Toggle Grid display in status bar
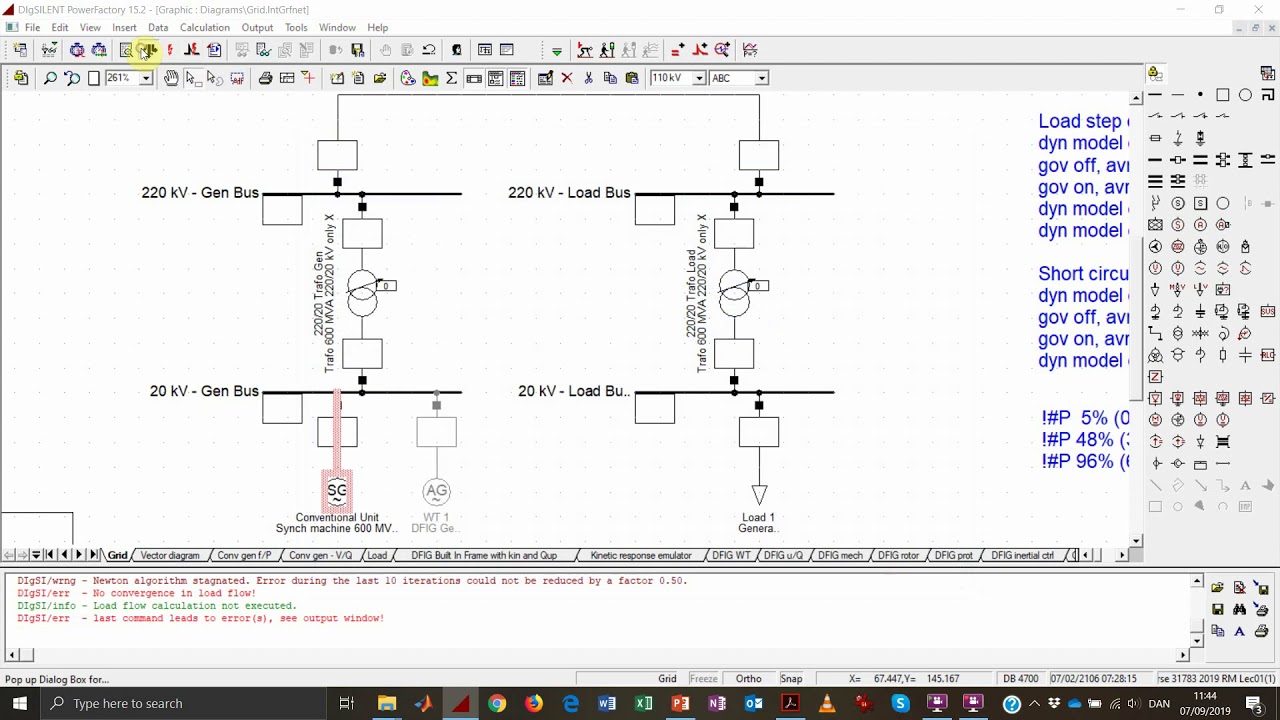This screenshot has width=1280, height=720. [x=667, y=679]
